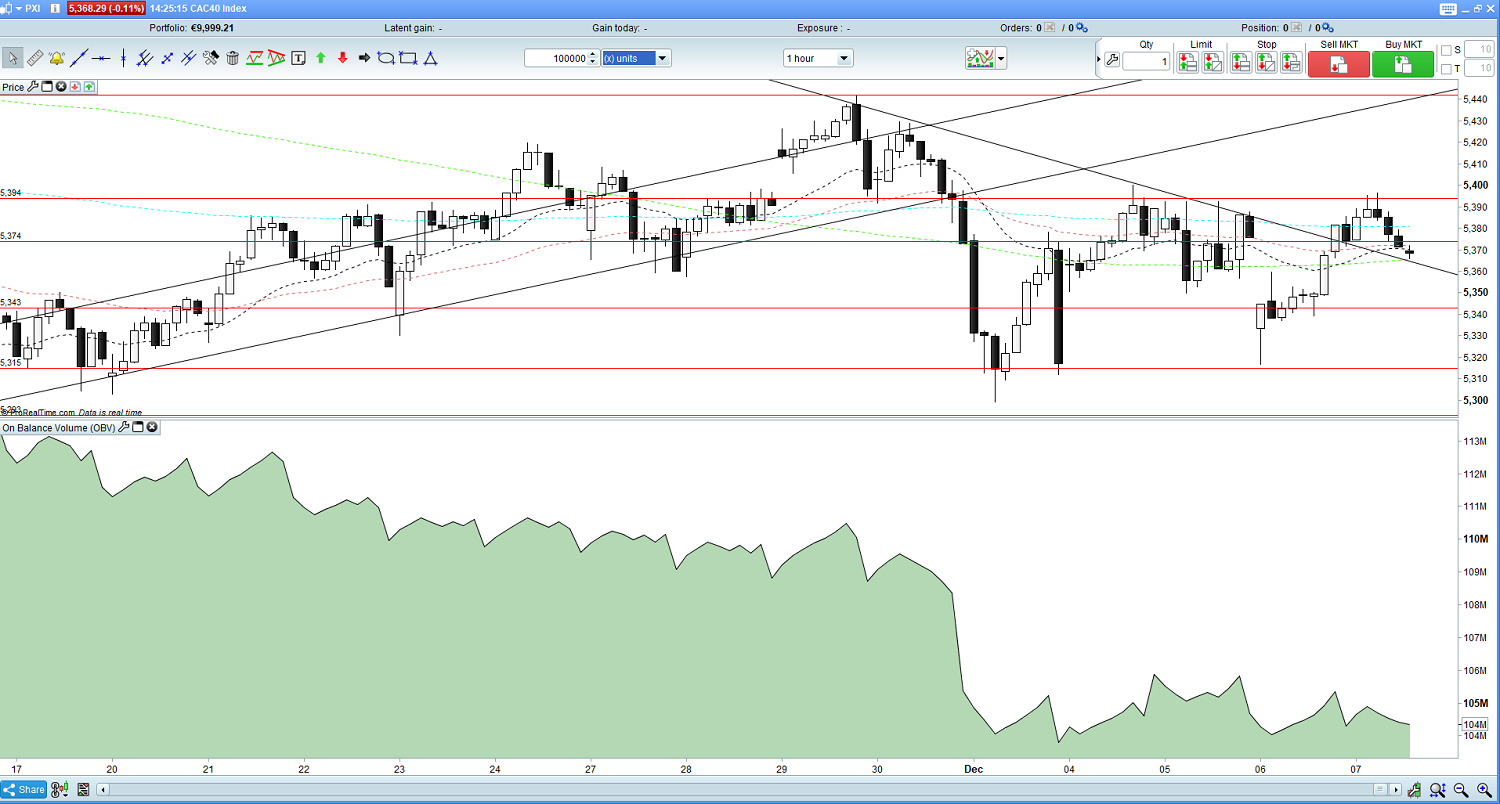Select the red triangle pattern tool
1500x804 pixels.
click(276, 58)
